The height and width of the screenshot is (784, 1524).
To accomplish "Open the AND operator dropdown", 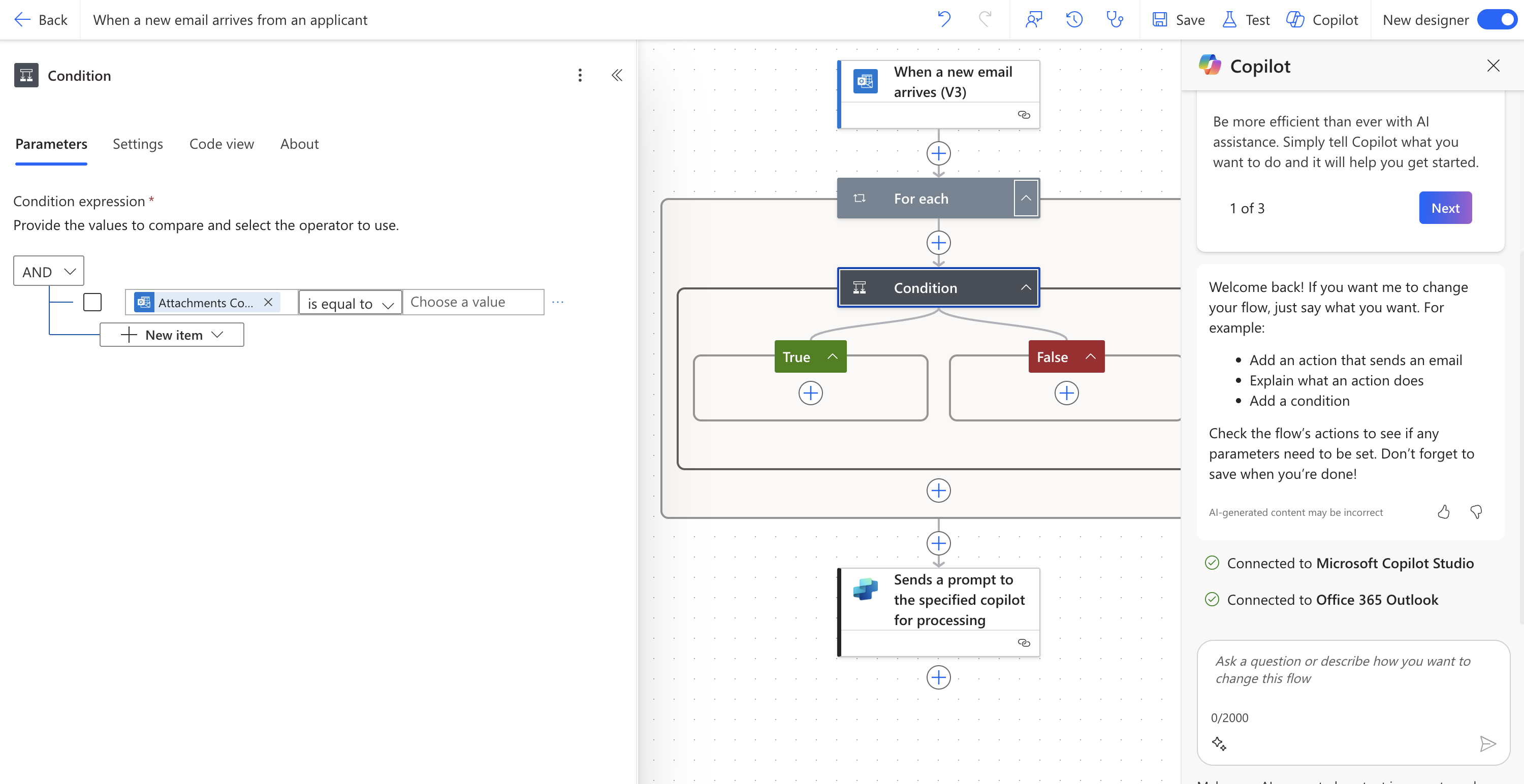I will (x=48, y=271).
